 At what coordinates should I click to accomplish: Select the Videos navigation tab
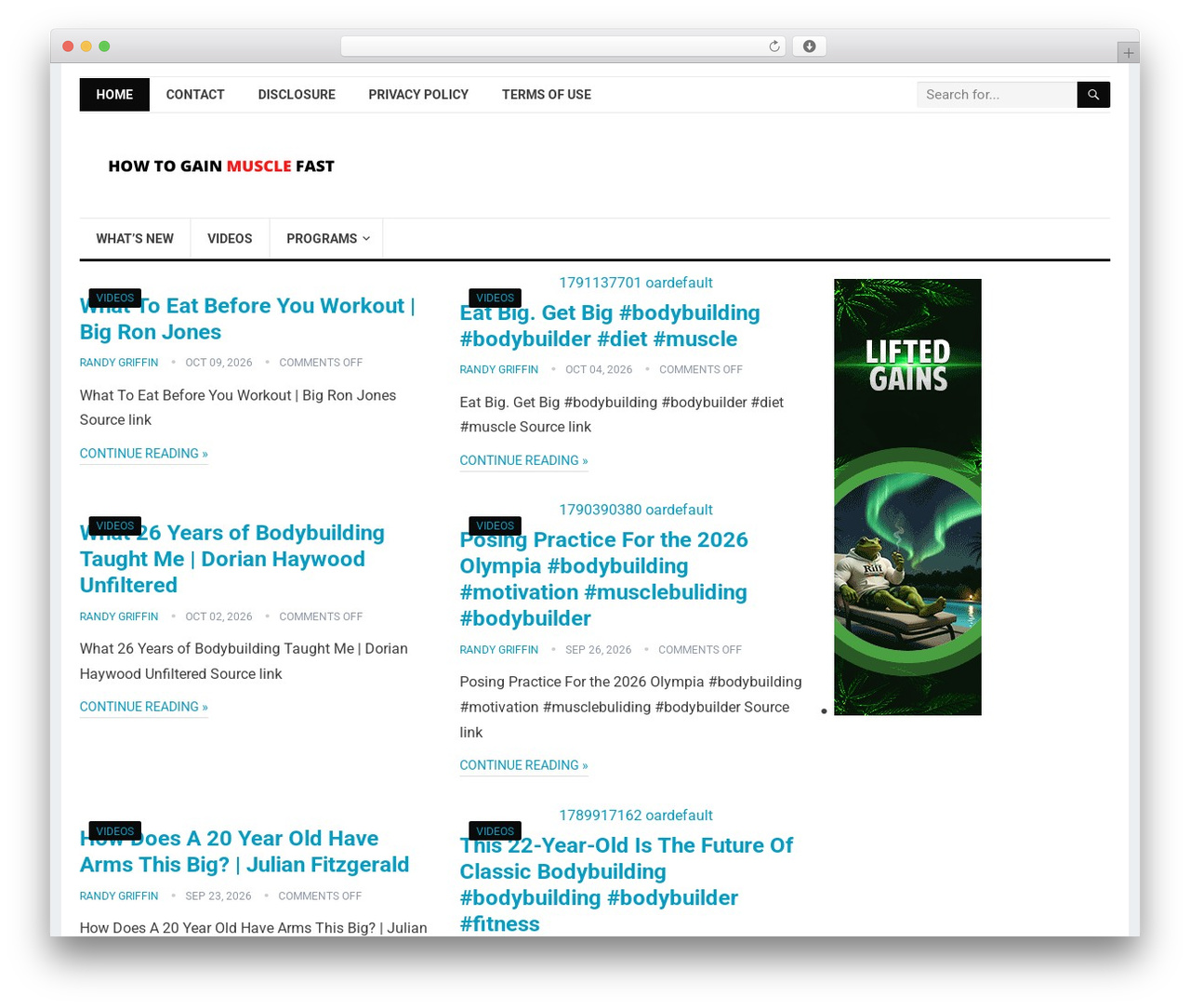pyautogui.click(x=230, y=239)
